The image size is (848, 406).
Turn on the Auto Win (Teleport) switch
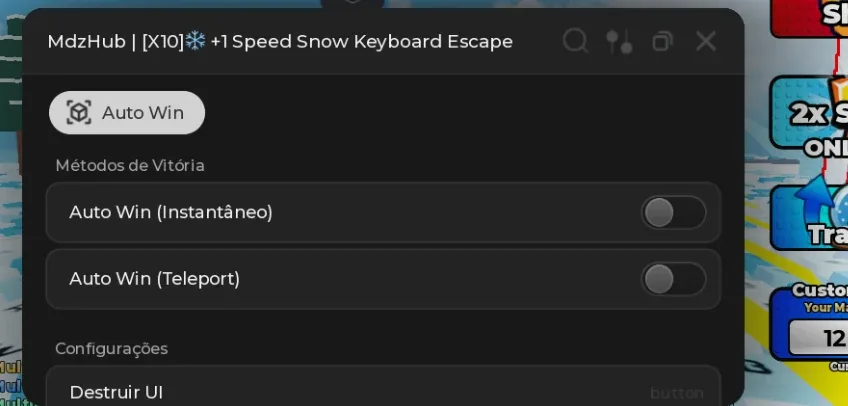point(674,279)
